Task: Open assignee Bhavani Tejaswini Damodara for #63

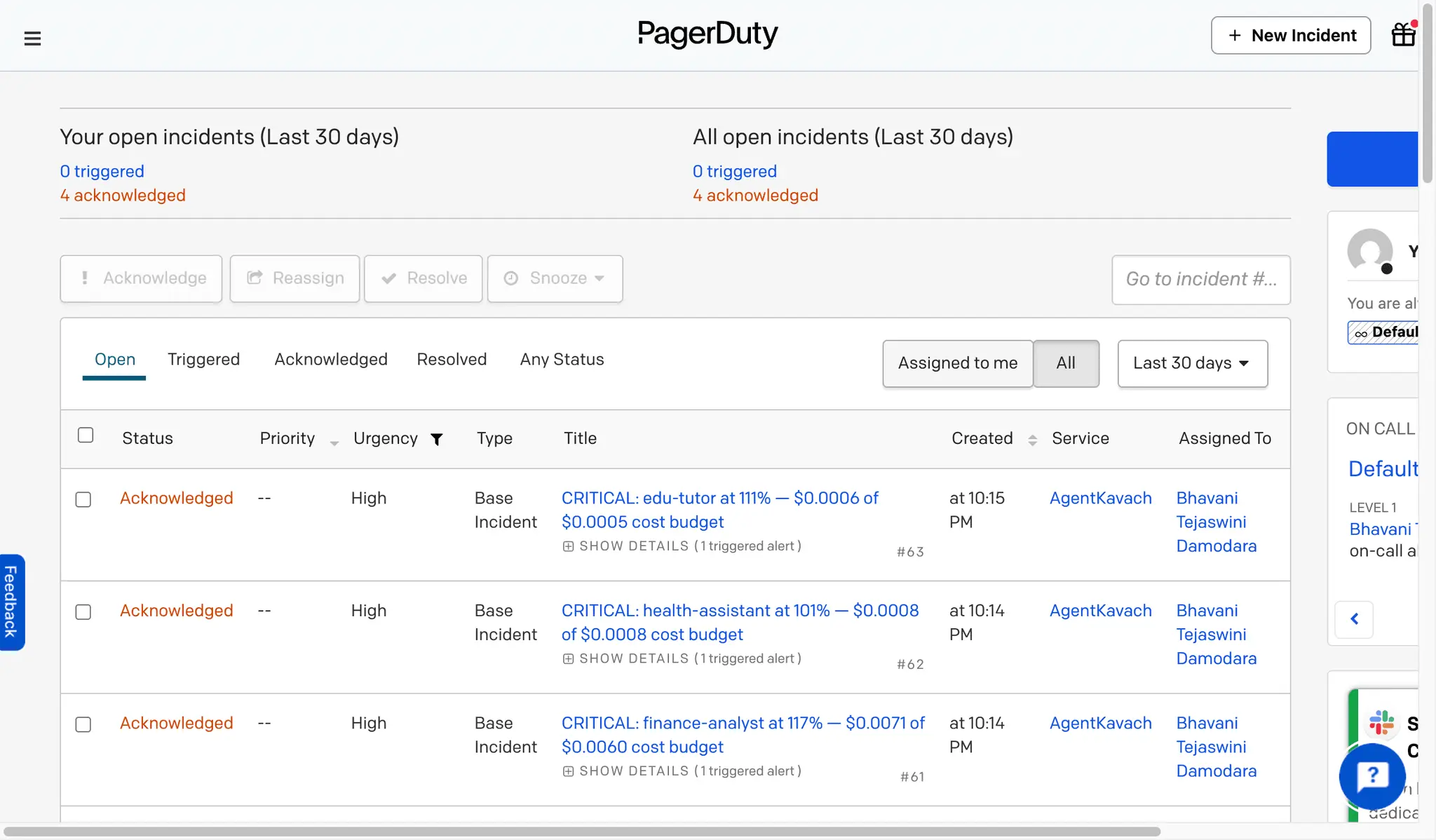Action: tap(1217, 522)
